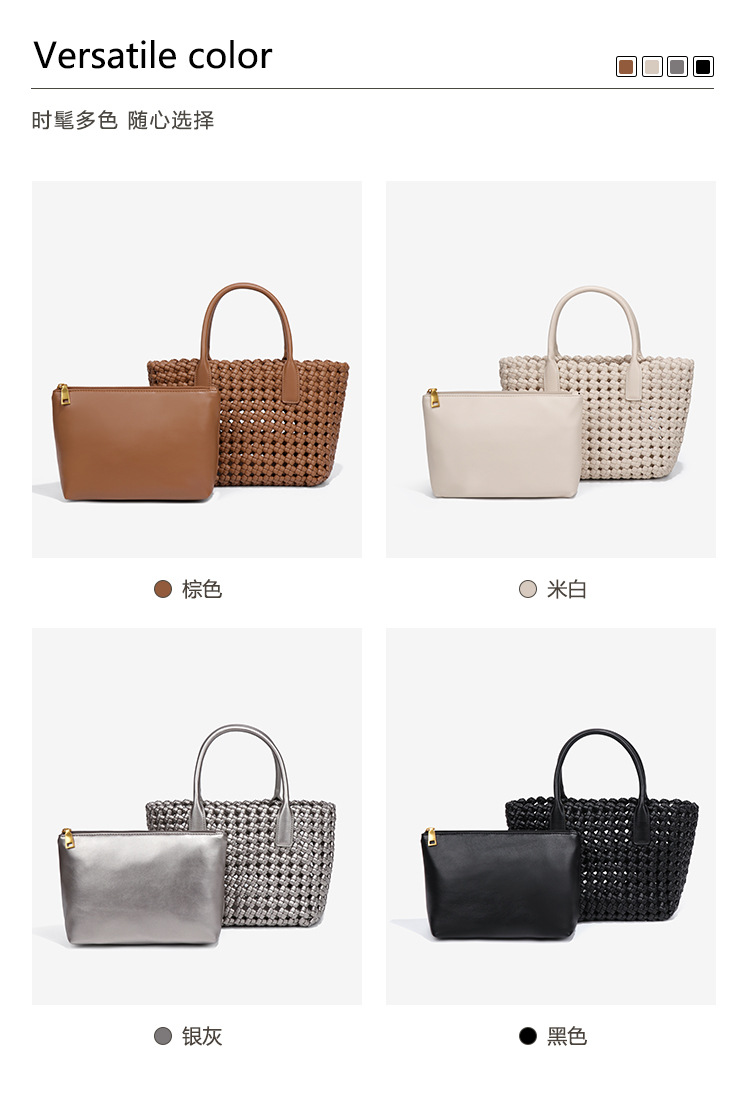The width and height of the screenshot is (750, 1104).
Task: Choose the gray swatch in header
Action: (x=677, y=67)
